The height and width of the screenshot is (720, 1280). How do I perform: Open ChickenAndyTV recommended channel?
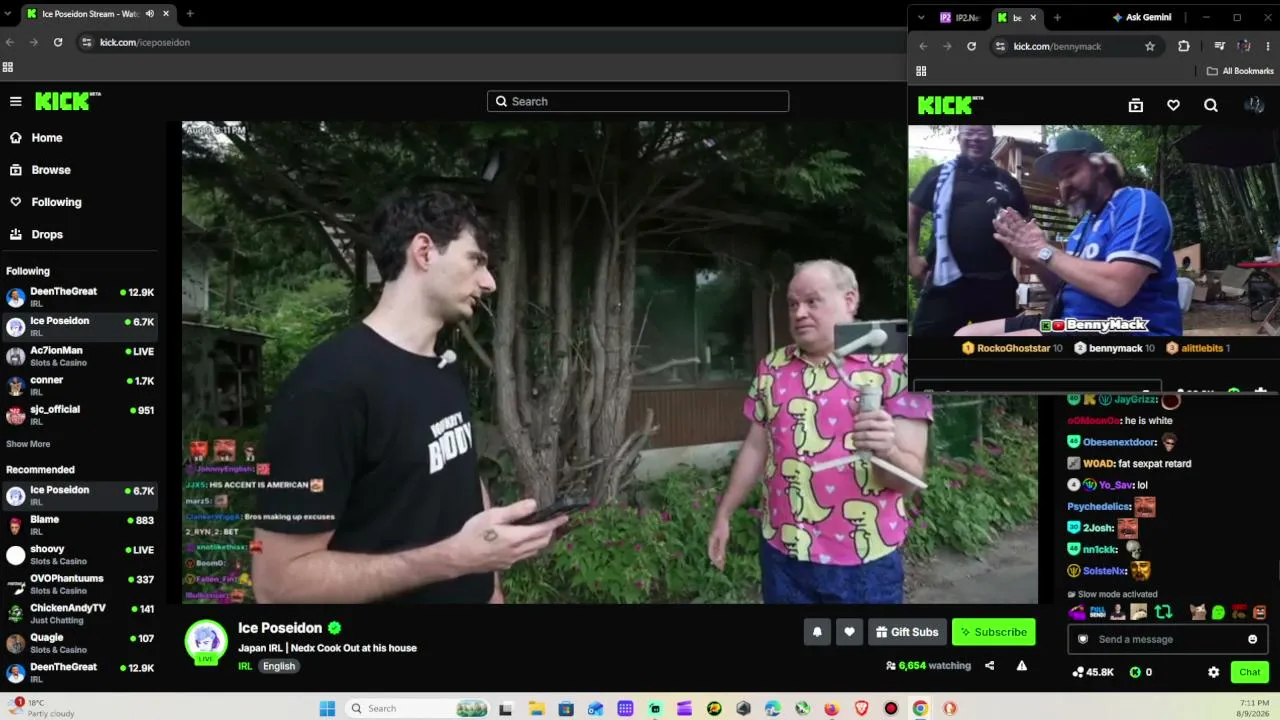80,613
